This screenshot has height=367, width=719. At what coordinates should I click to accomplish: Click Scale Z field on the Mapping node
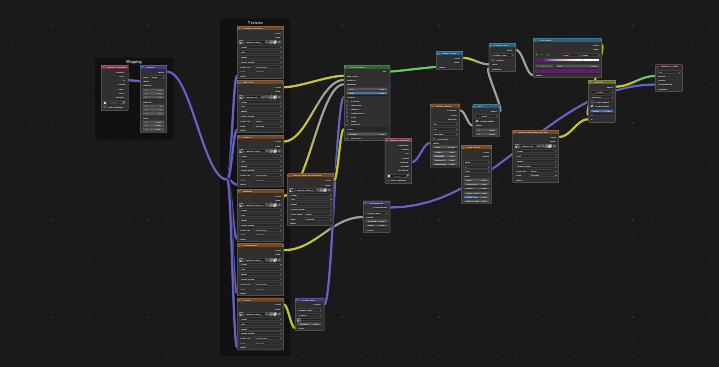coord(154,129)
